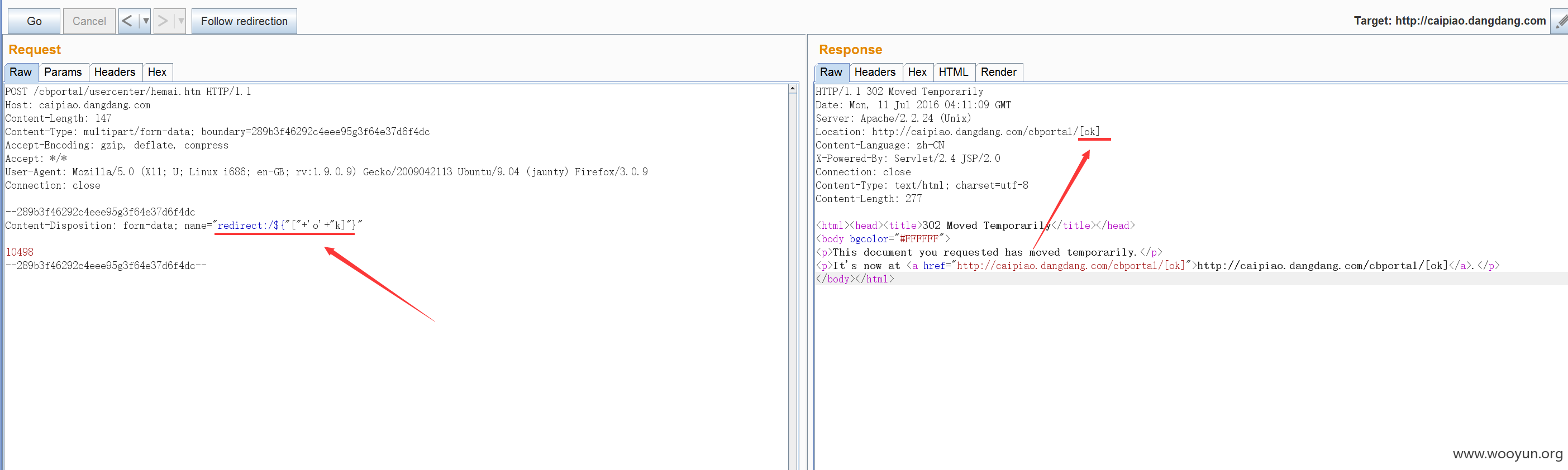Viewport: 1568px width, 470px height.
Task: Click the Content-Language: zh-CN header
Action: coord(880,145)
